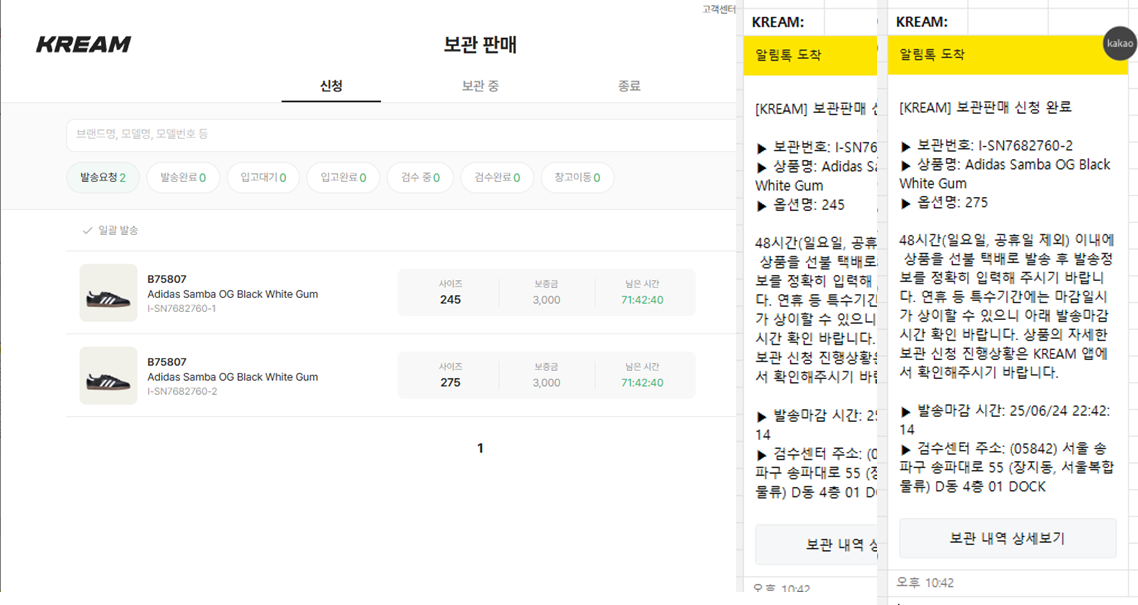Viewport: 1138px width, 605px height.
Task: Click product name in the I-SN7682760-1 row
Action: pyautogui.click(x=232, y=295)
